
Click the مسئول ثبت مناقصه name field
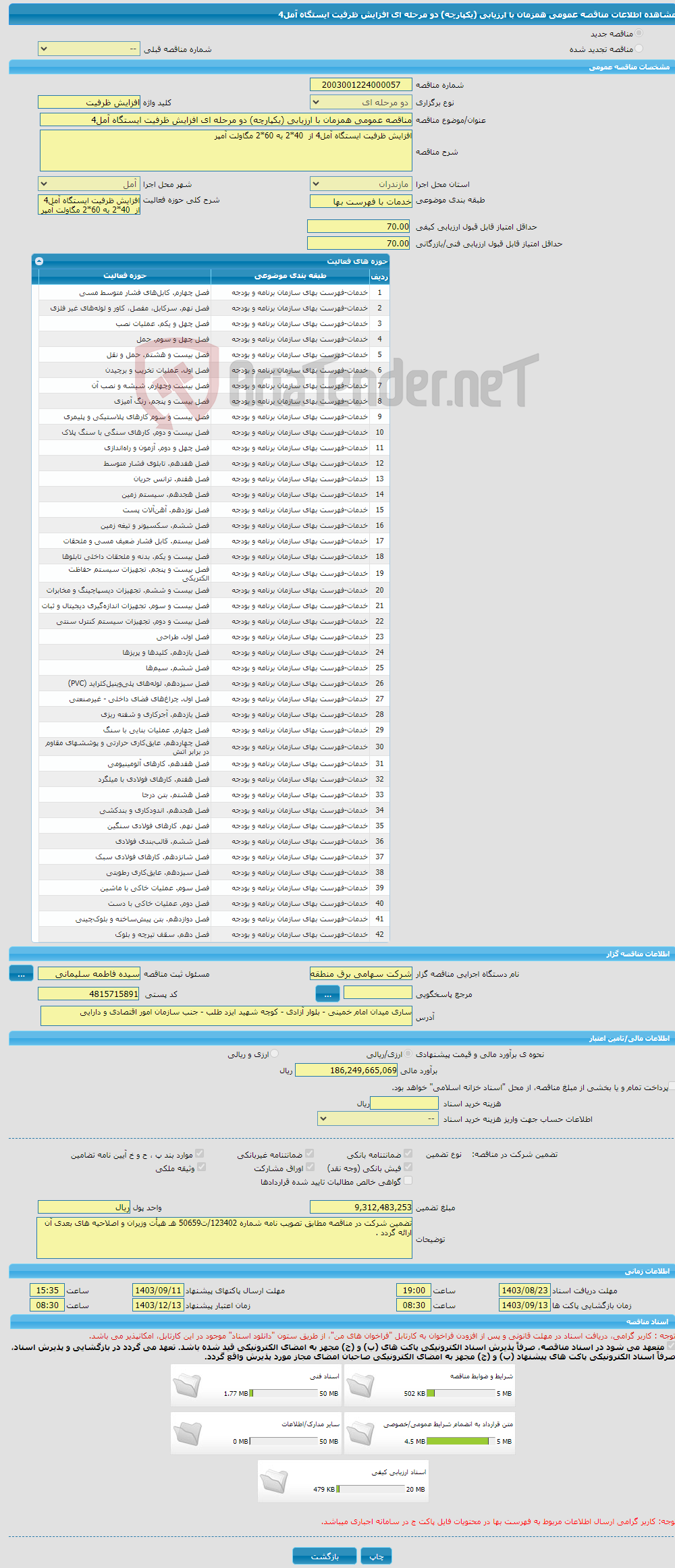coord(89,973)
